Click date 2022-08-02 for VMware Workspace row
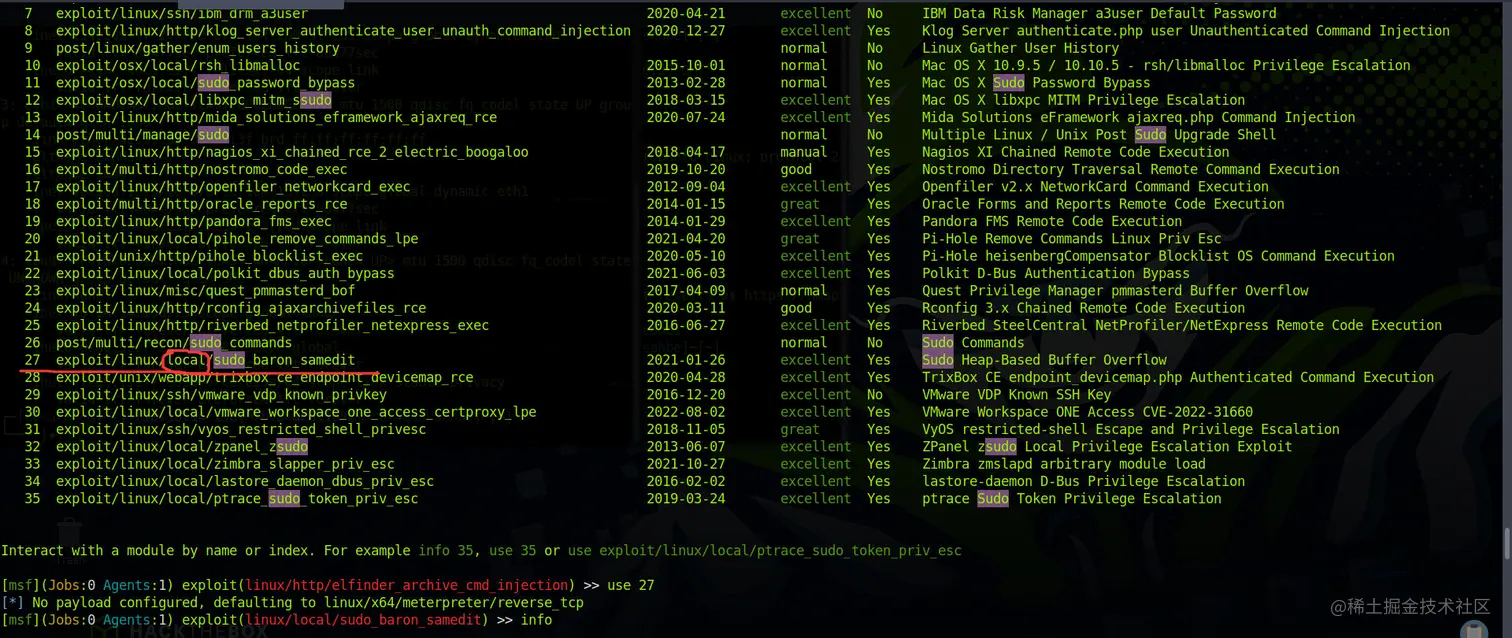Screen dimensions: 1512x638 686,412
